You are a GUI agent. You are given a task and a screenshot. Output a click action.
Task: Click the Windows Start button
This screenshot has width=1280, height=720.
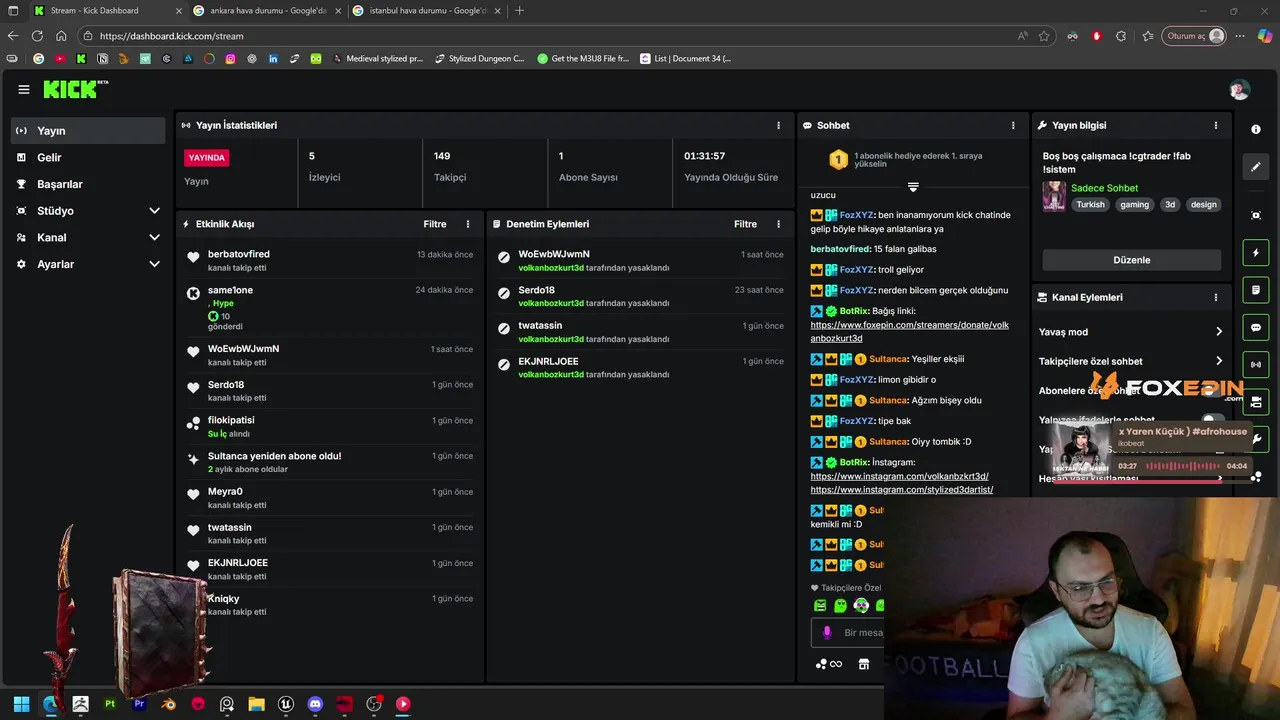point(21,704)
